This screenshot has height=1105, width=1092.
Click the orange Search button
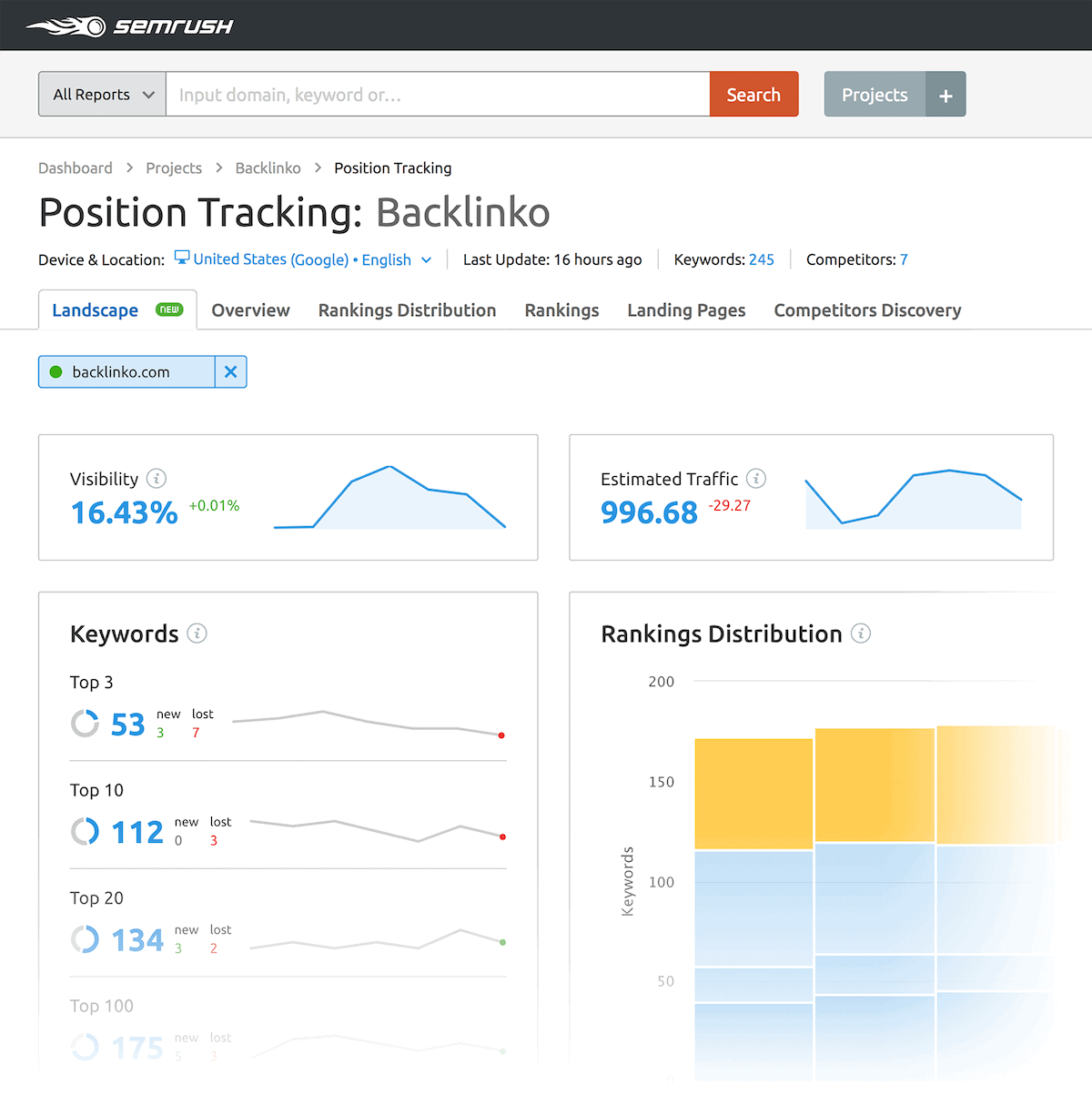753,95
